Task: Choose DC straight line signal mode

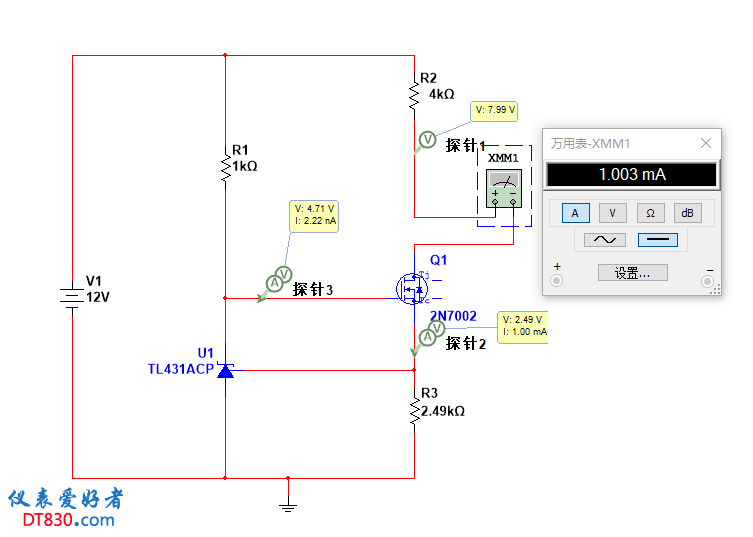Action: pos(657,240)
